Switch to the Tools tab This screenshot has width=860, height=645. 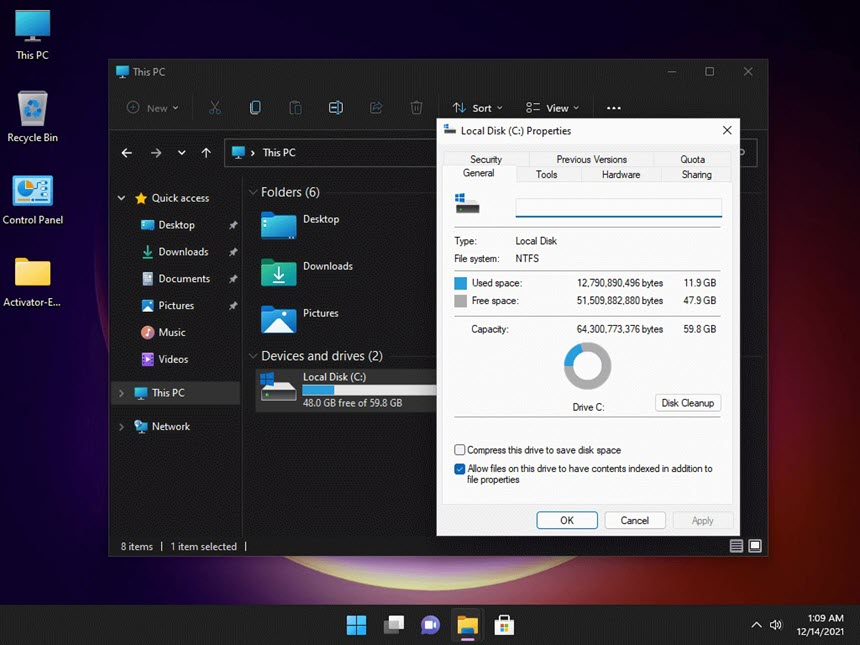click(546, 174)
